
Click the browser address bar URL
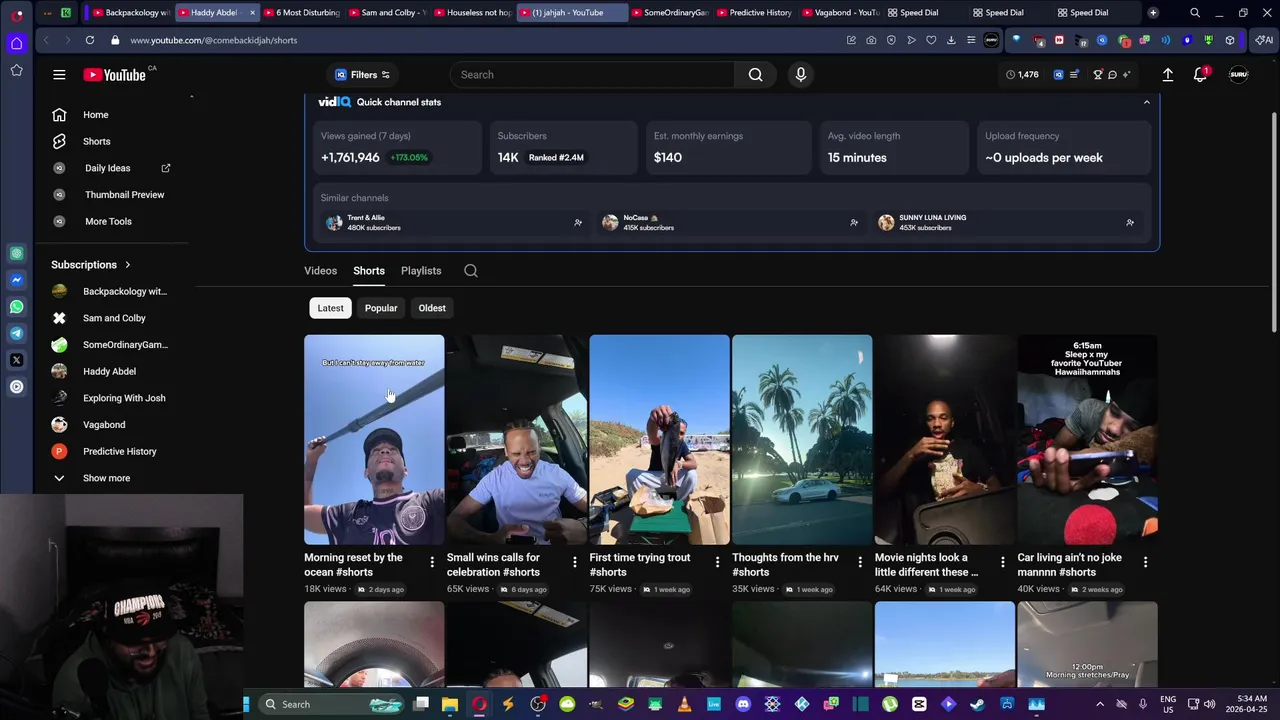(x=213, y=40)
